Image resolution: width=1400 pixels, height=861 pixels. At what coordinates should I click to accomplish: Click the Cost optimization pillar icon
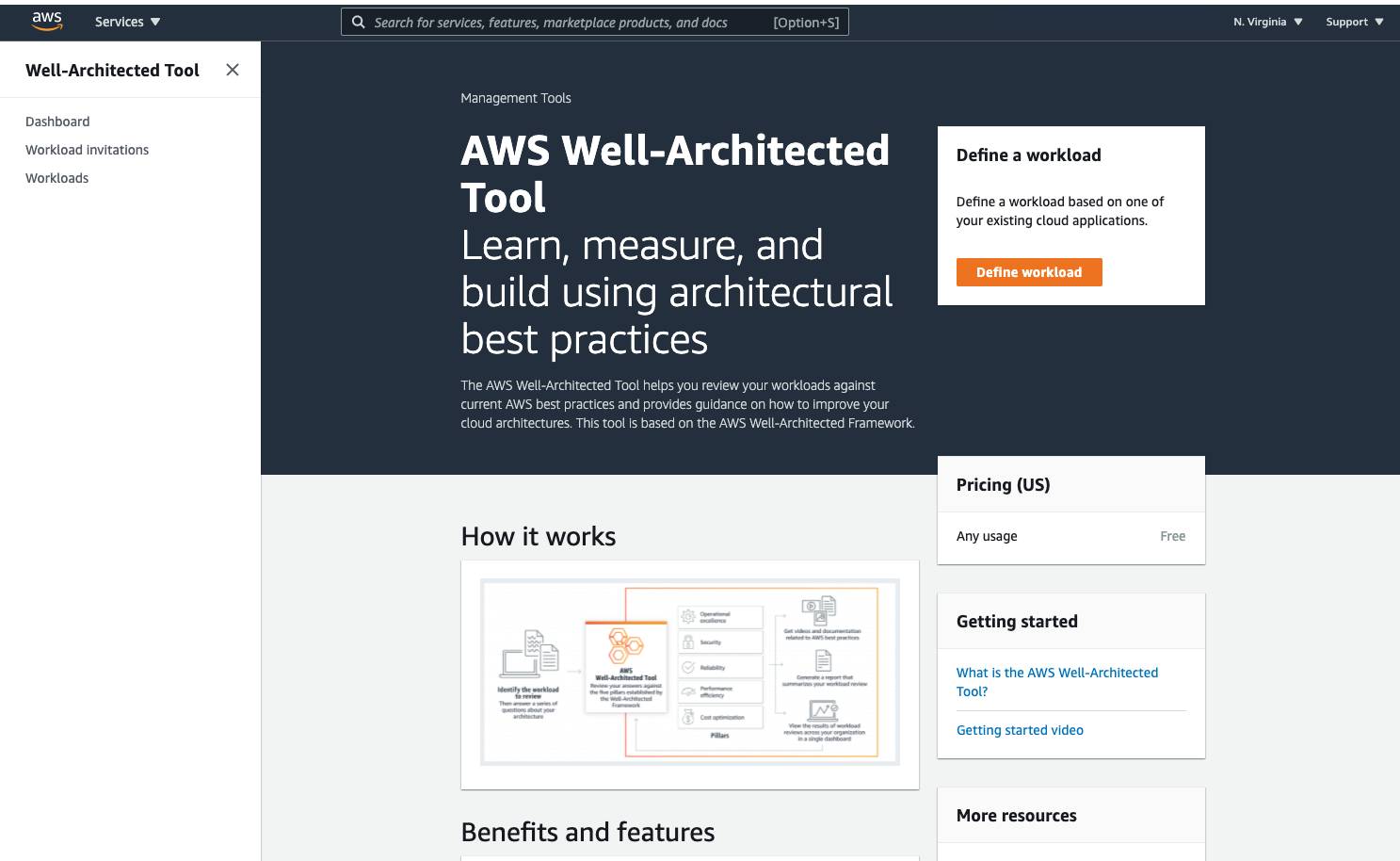click(x=688, y=717)
